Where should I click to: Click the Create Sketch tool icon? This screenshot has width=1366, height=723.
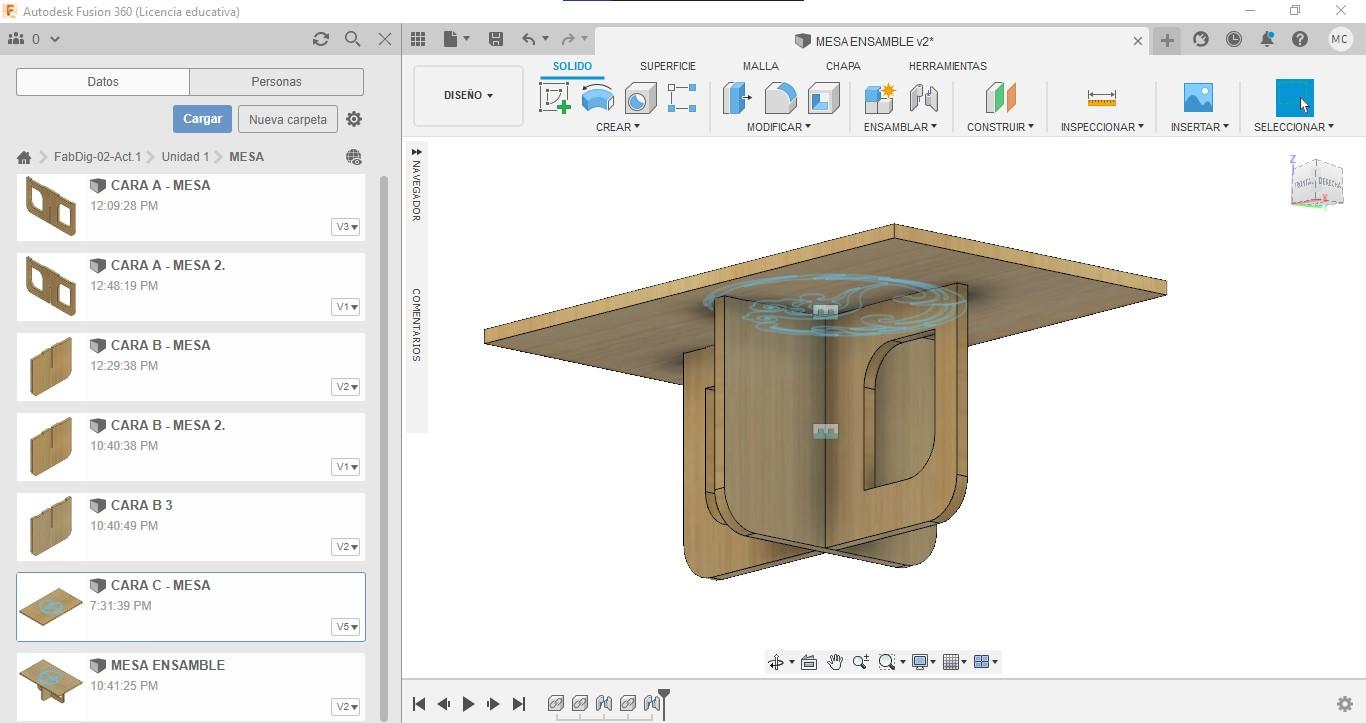[x=554, y=98]
